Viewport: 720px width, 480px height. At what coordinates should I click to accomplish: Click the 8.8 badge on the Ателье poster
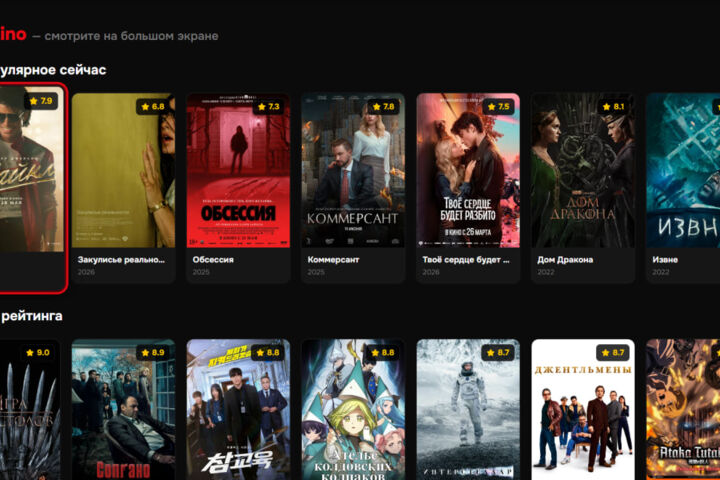pos(383,353)
